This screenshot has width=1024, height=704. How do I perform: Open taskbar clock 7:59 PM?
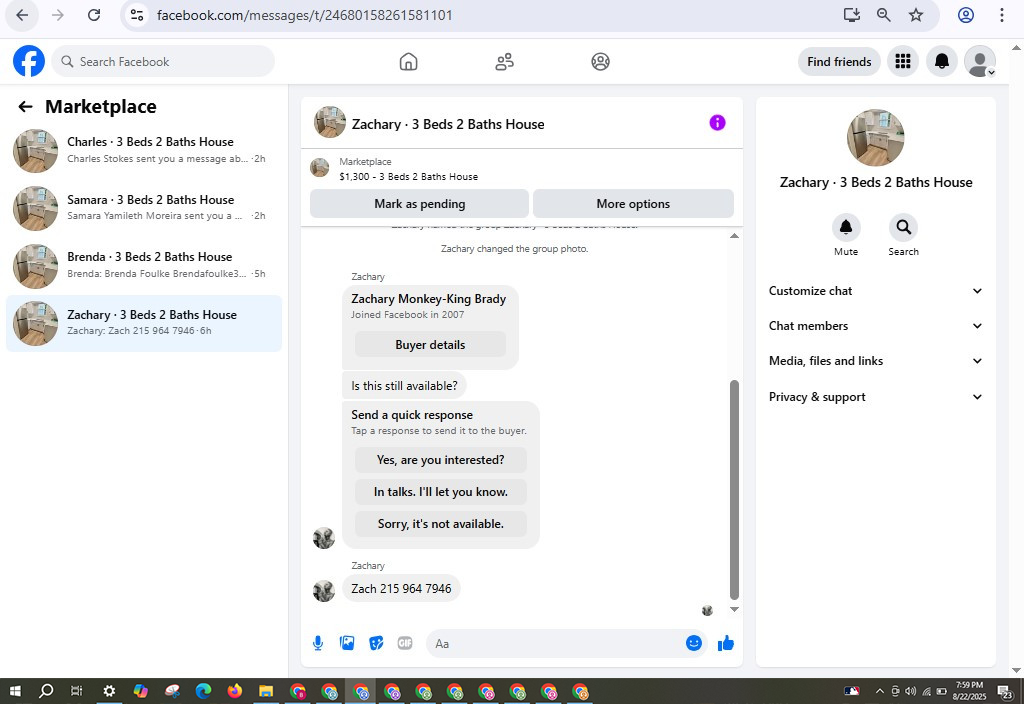(x=969, y=691)
